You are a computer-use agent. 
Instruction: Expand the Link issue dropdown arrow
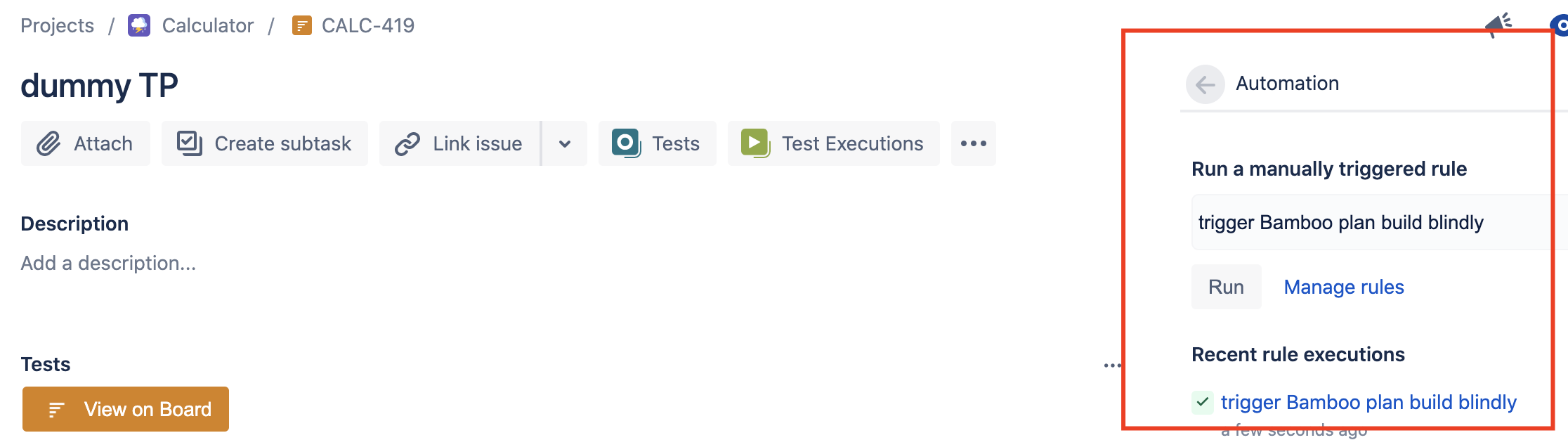[x=565, y=143]
